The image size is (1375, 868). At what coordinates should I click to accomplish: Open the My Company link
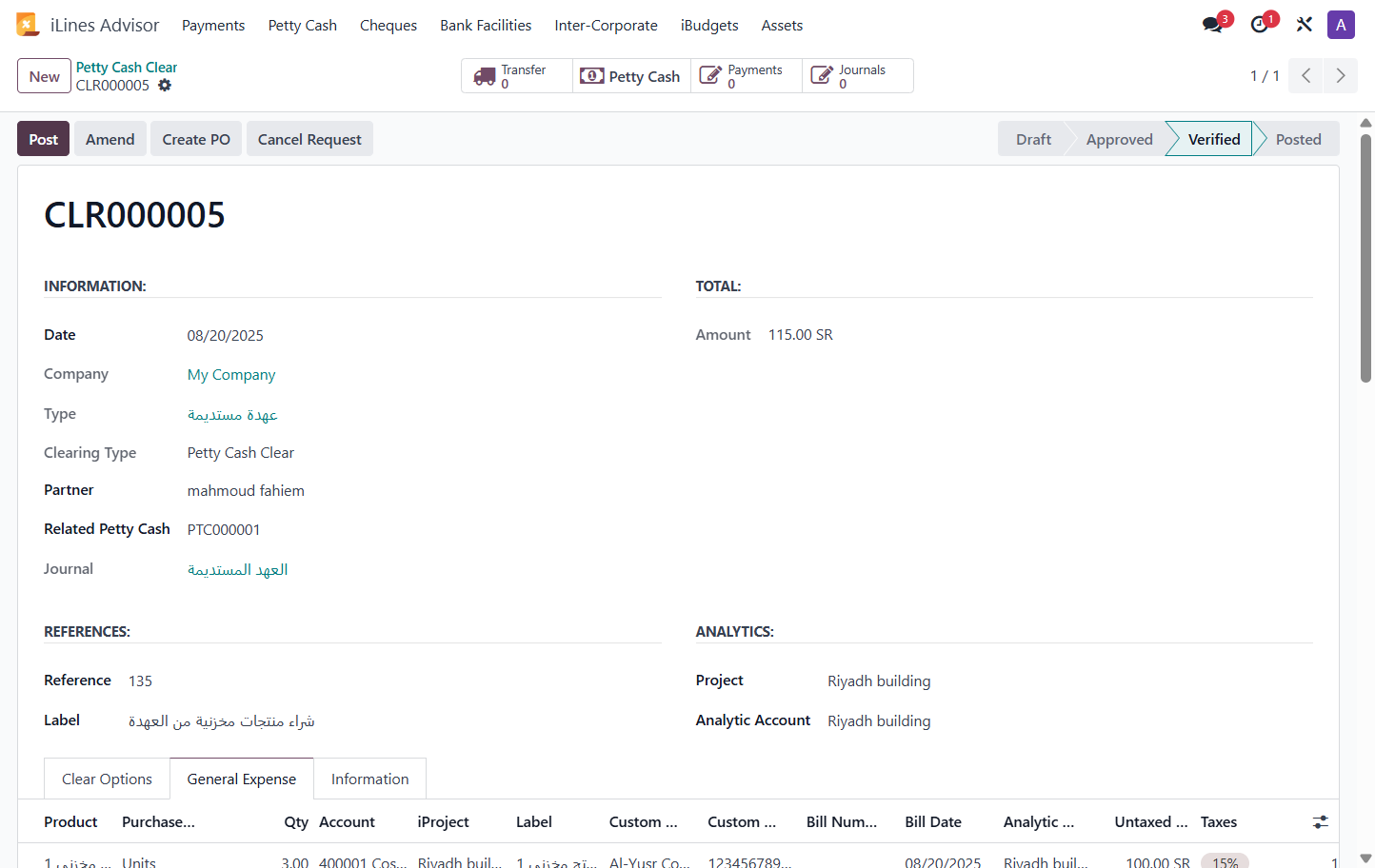click(x=231, y=375)
